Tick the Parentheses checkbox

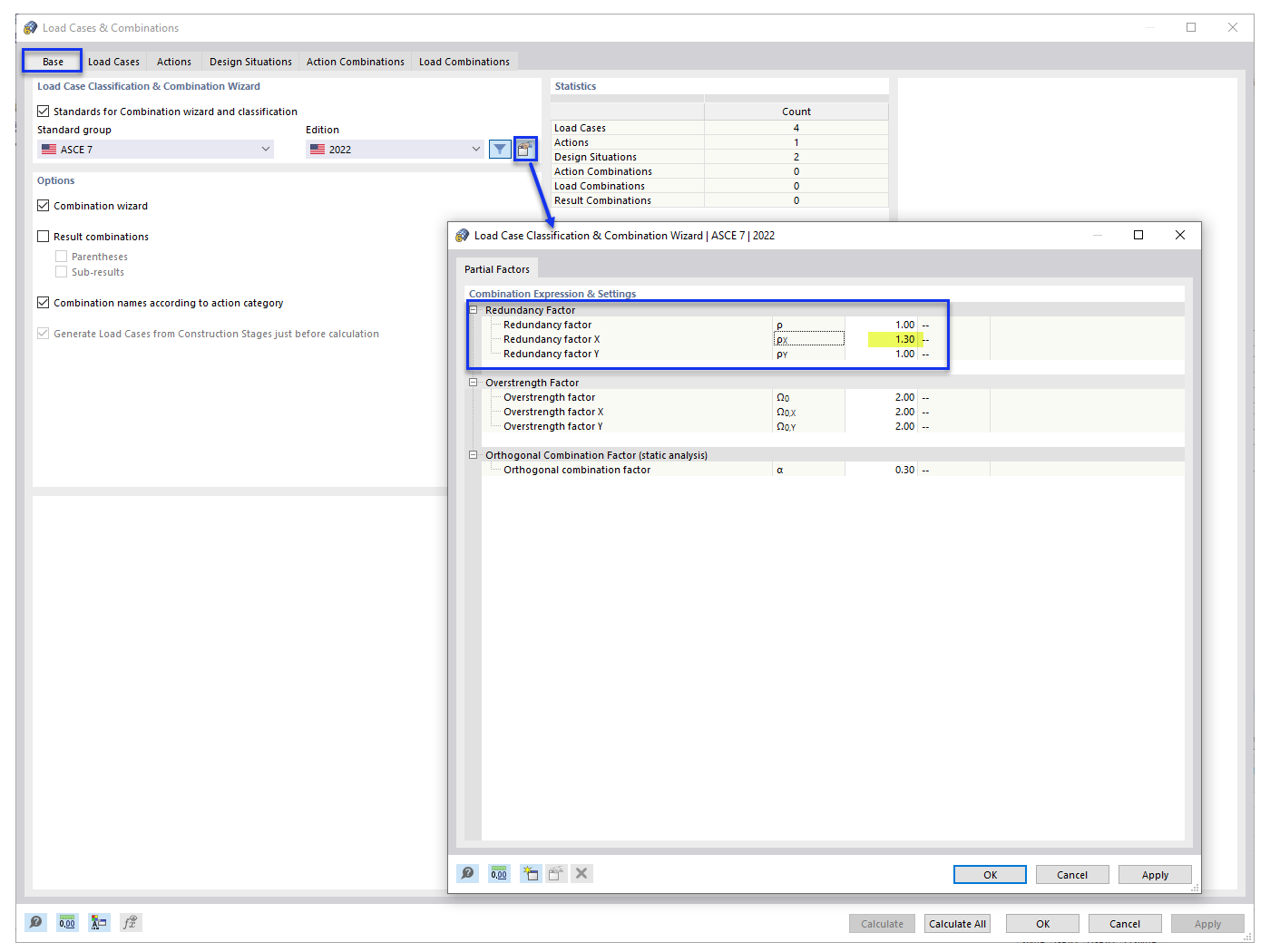coord(61,257)
